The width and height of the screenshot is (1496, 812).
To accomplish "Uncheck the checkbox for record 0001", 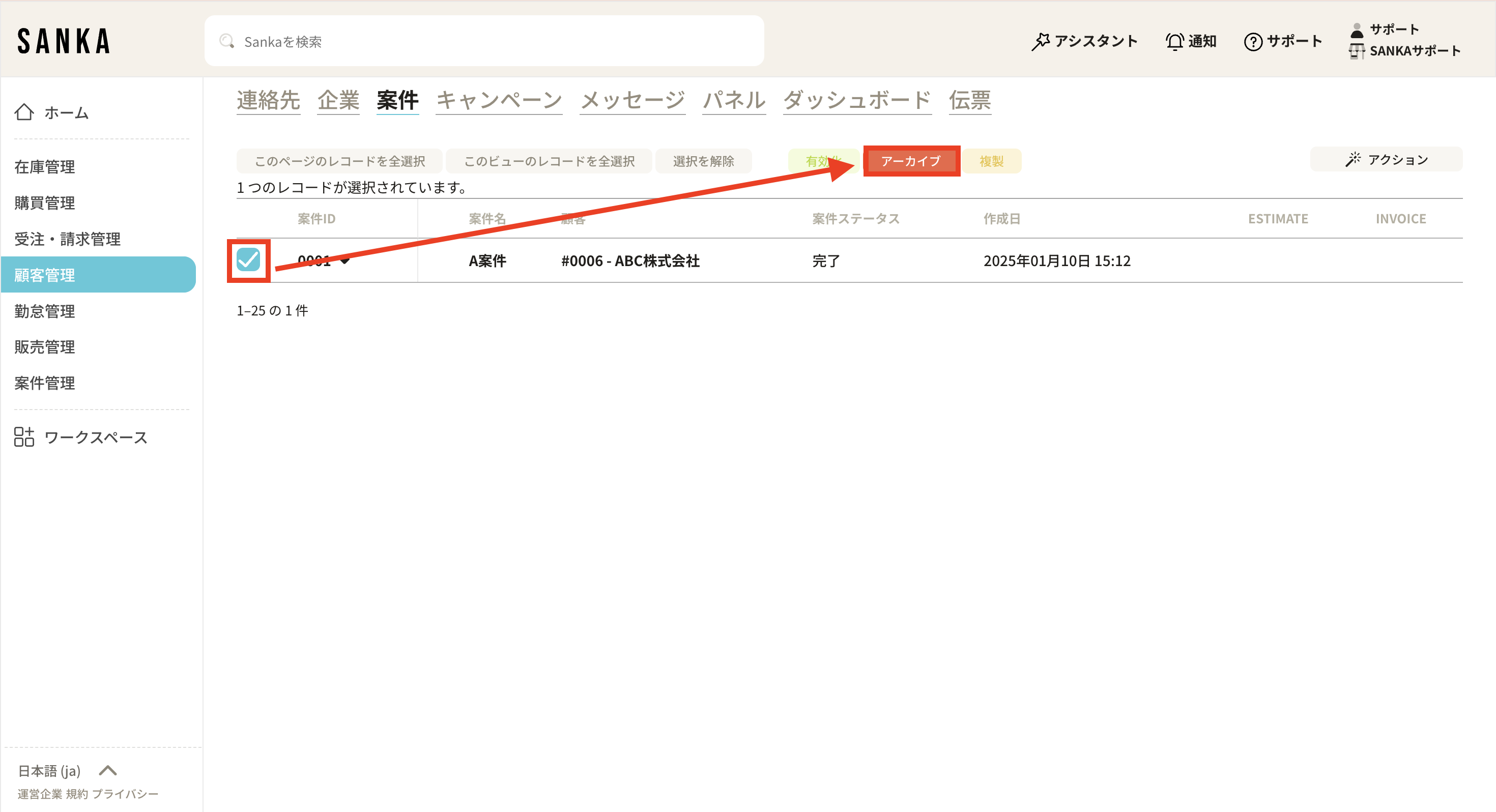I will click(x=248, y=259).
